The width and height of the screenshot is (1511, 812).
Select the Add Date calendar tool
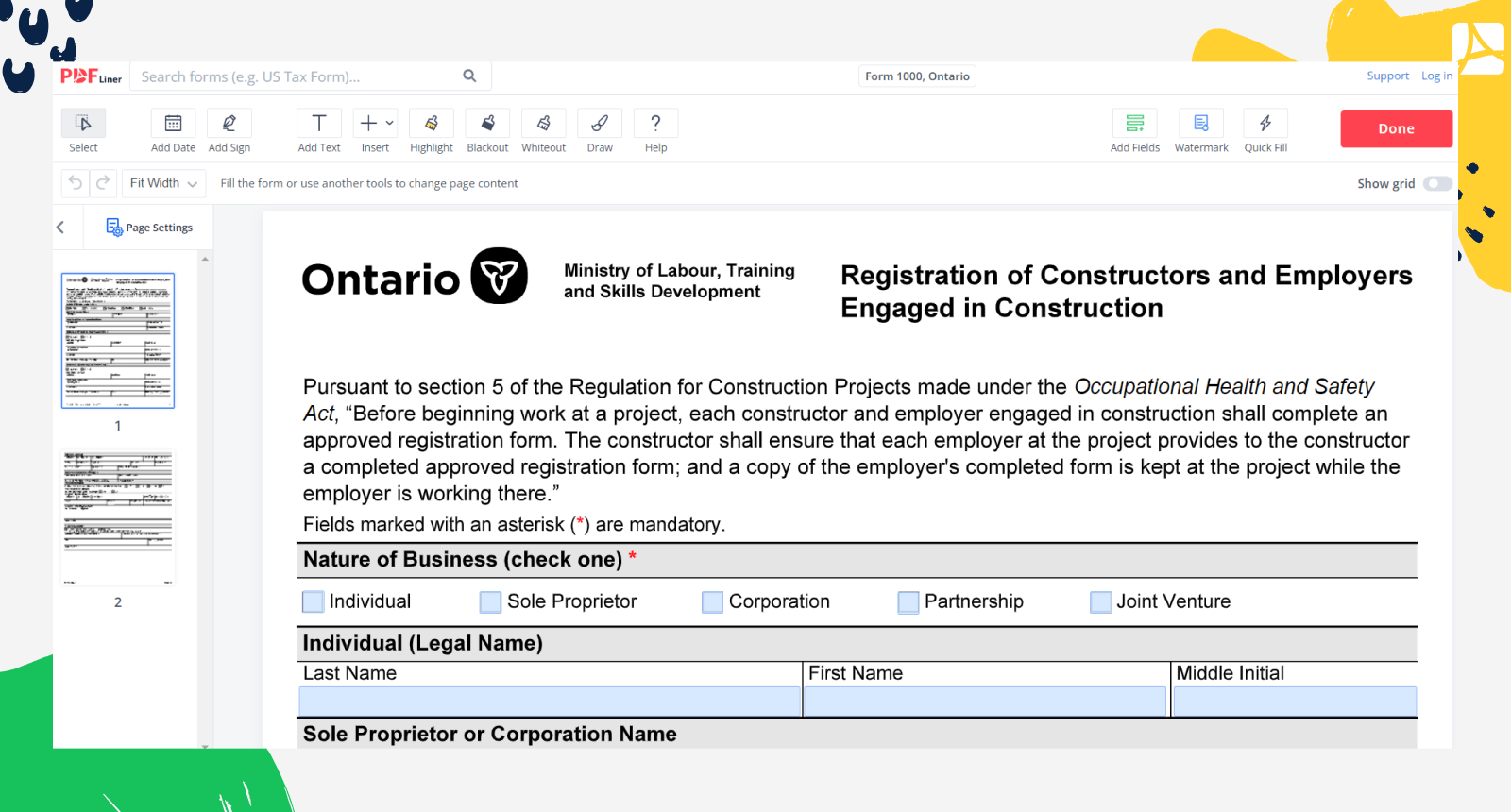(x=173, y=124)
